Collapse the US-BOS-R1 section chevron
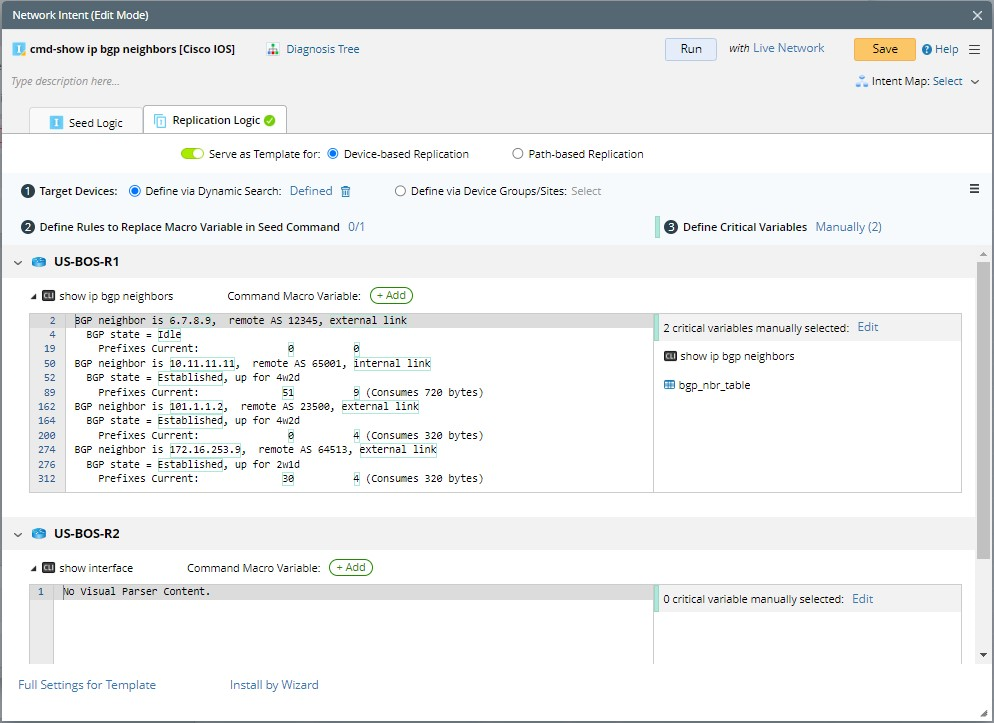 click(x=18, y=262)
